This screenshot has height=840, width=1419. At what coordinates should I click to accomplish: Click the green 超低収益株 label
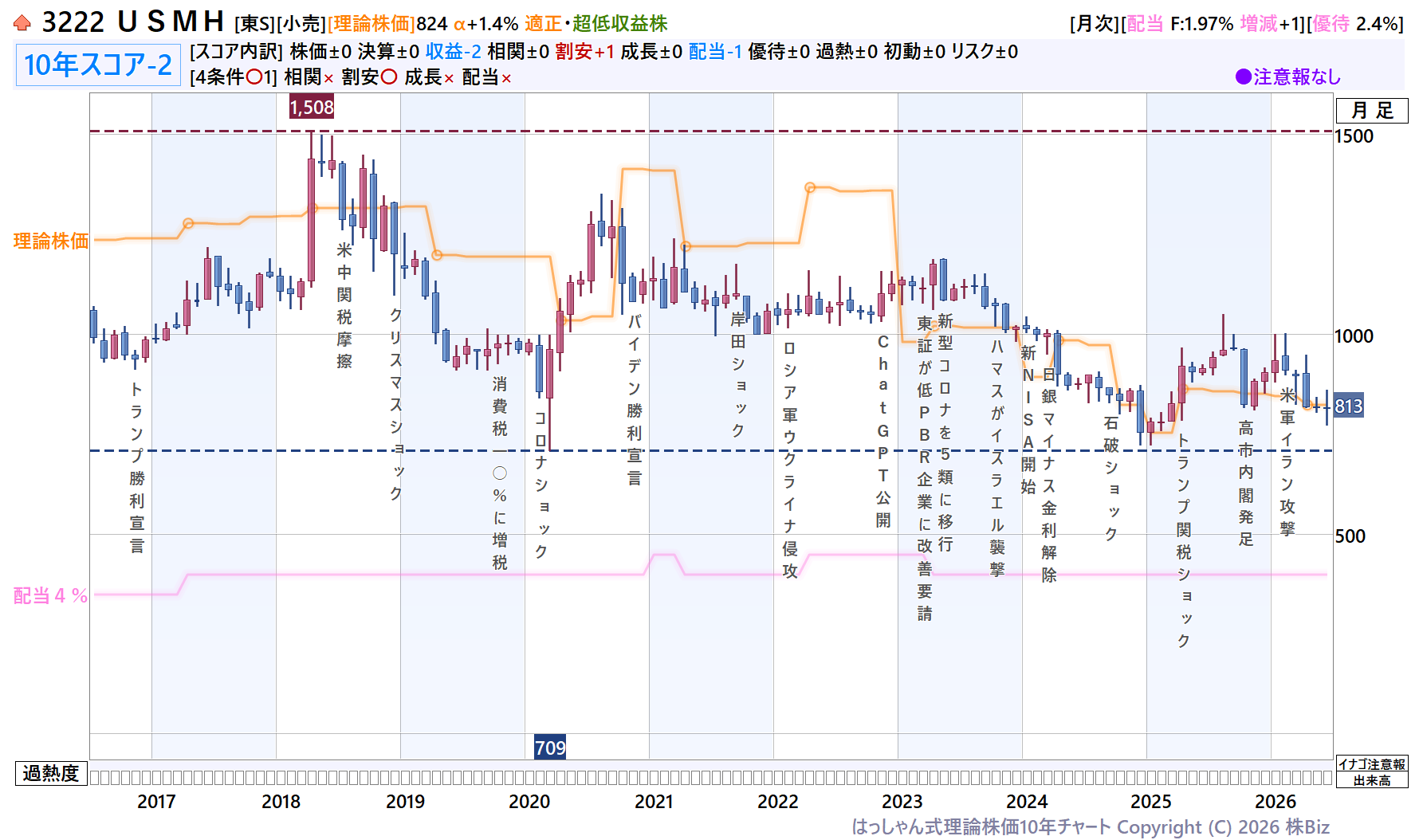point(619,24)
